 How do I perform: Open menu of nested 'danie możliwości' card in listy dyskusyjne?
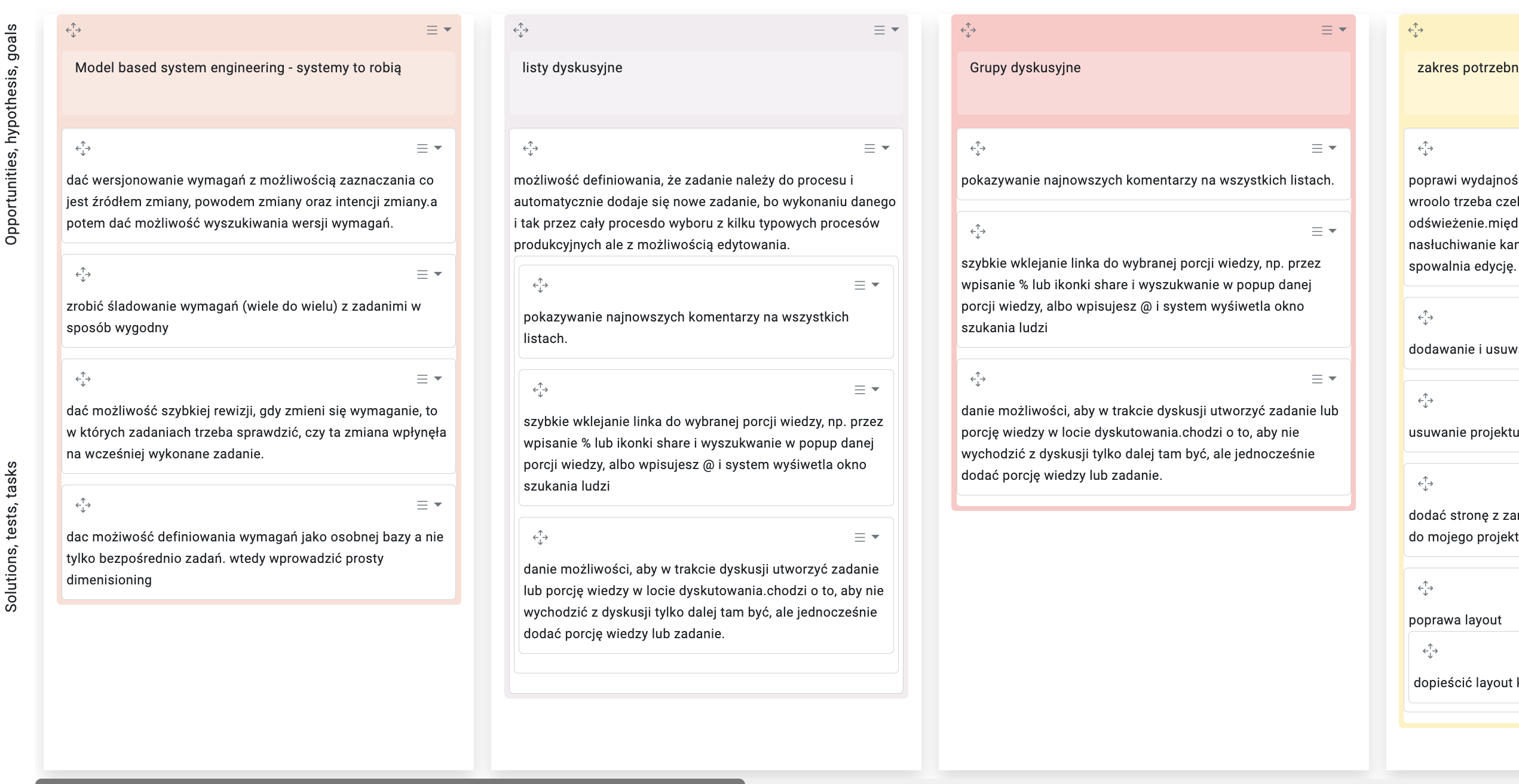pos(866,537)
